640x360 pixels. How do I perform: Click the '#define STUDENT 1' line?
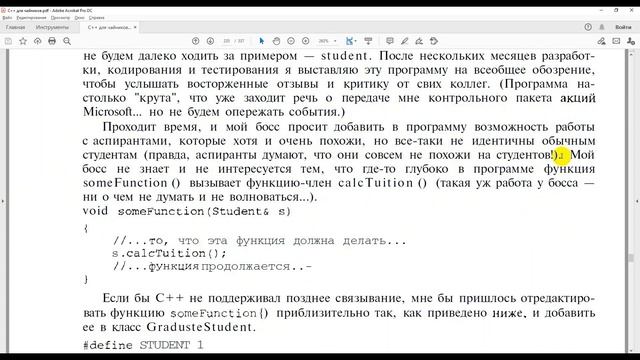[x=143, y=345]
